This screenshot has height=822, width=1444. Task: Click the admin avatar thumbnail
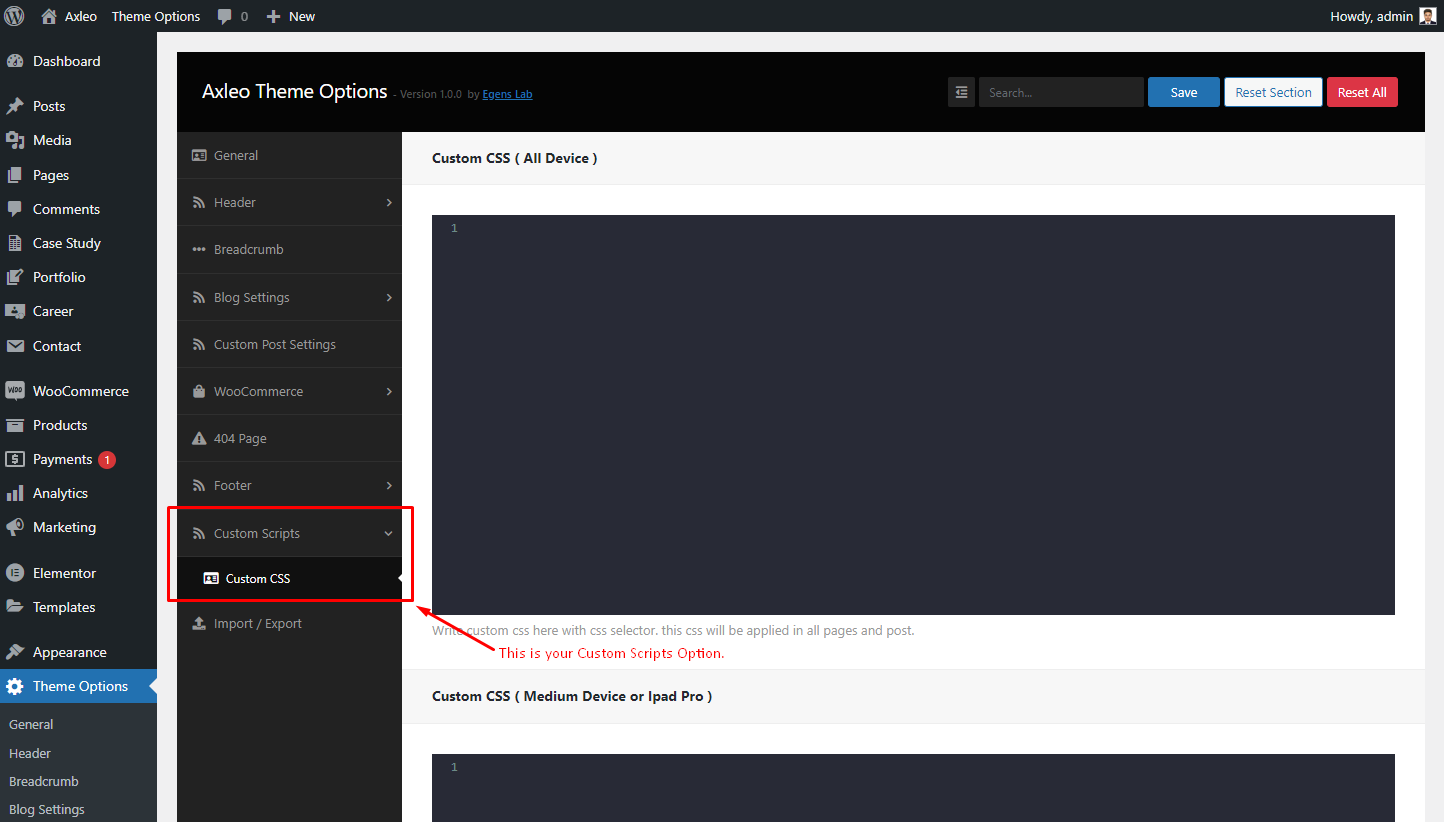point(1428,16)
